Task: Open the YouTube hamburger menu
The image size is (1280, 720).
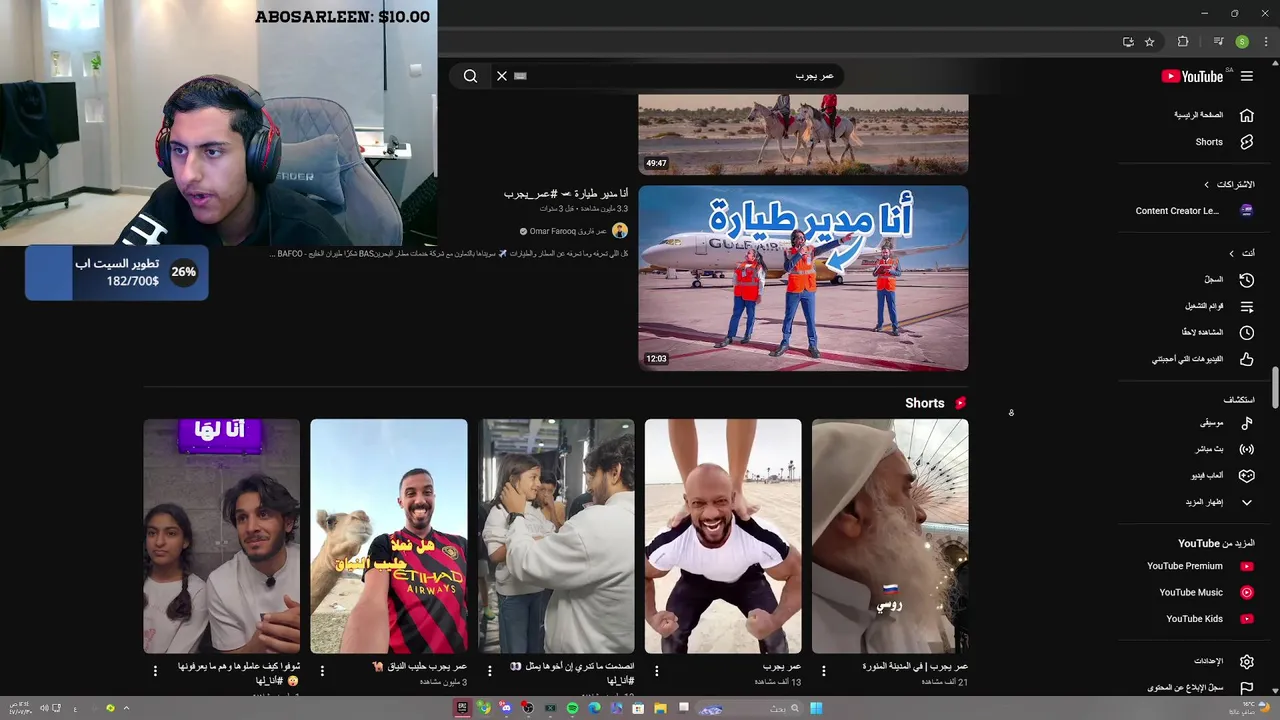Action: pyautogui.click(x=1246, y=76)
